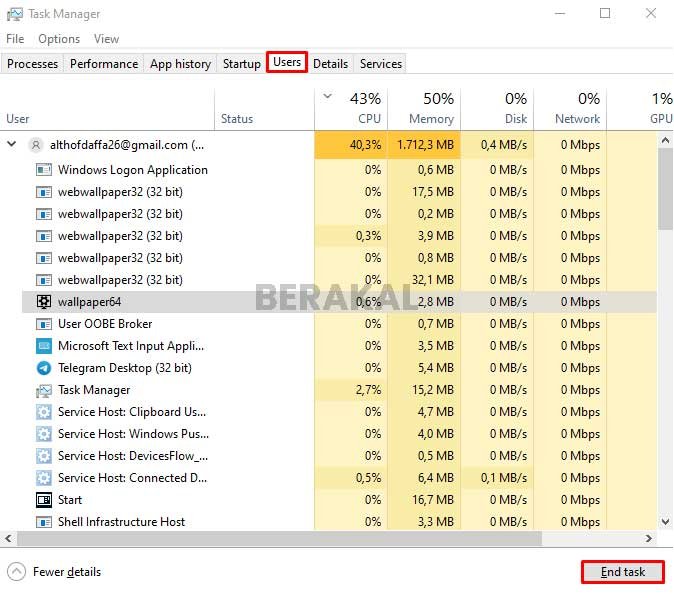Viewport: 674px width, 594px height.
Task: Click the 1.712,3 MB memory cell
Action: [x=424, y=145]
